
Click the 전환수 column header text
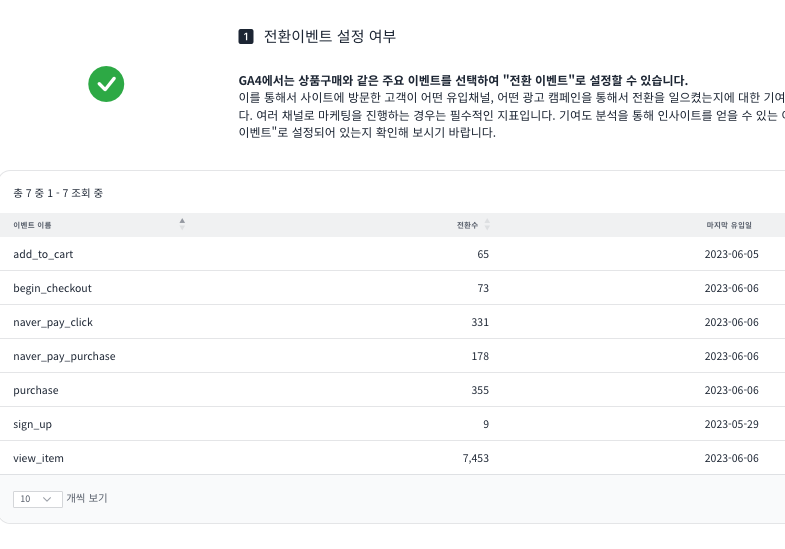[x=468, y=225]
